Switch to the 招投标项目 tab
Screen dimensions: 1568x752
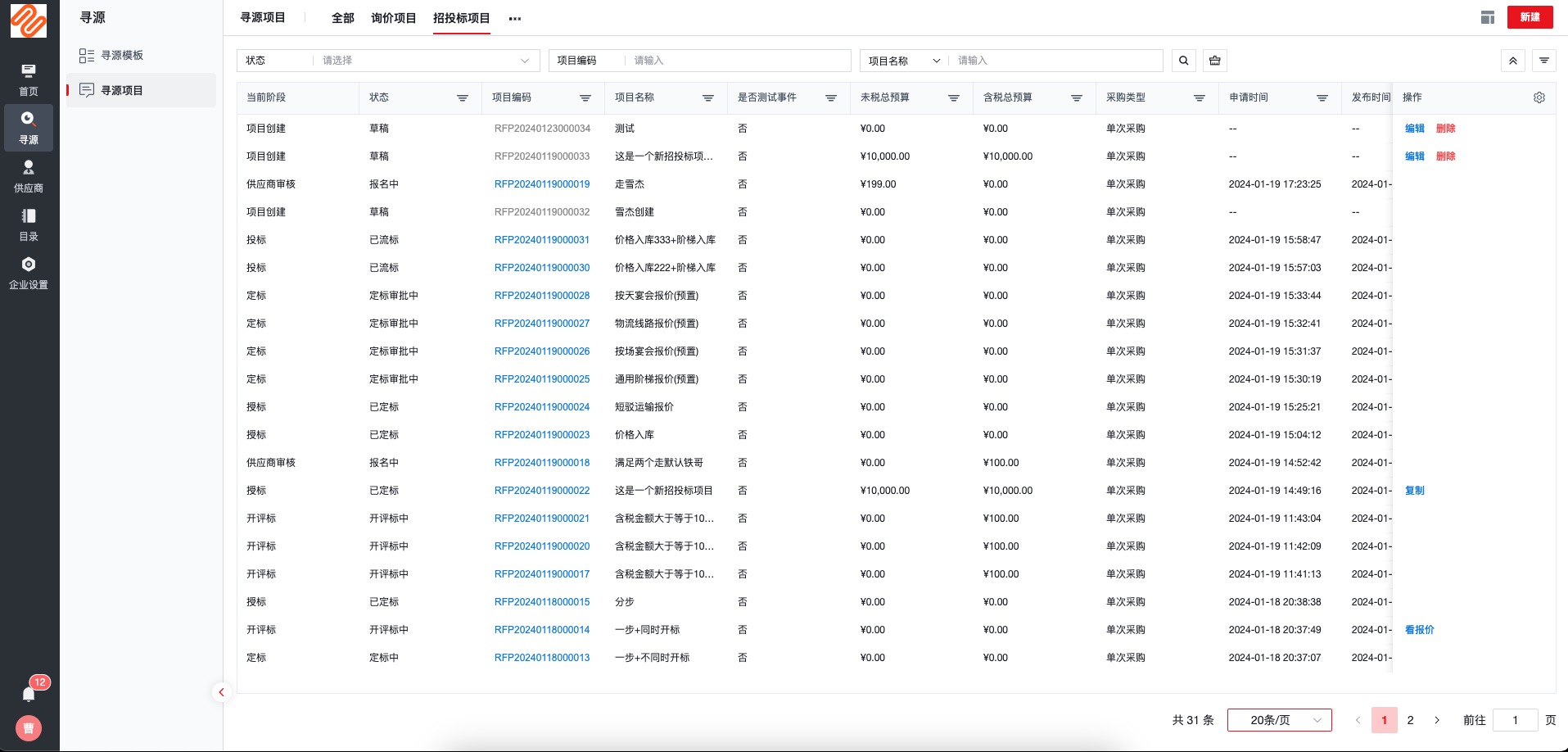(x=462, y=18)
